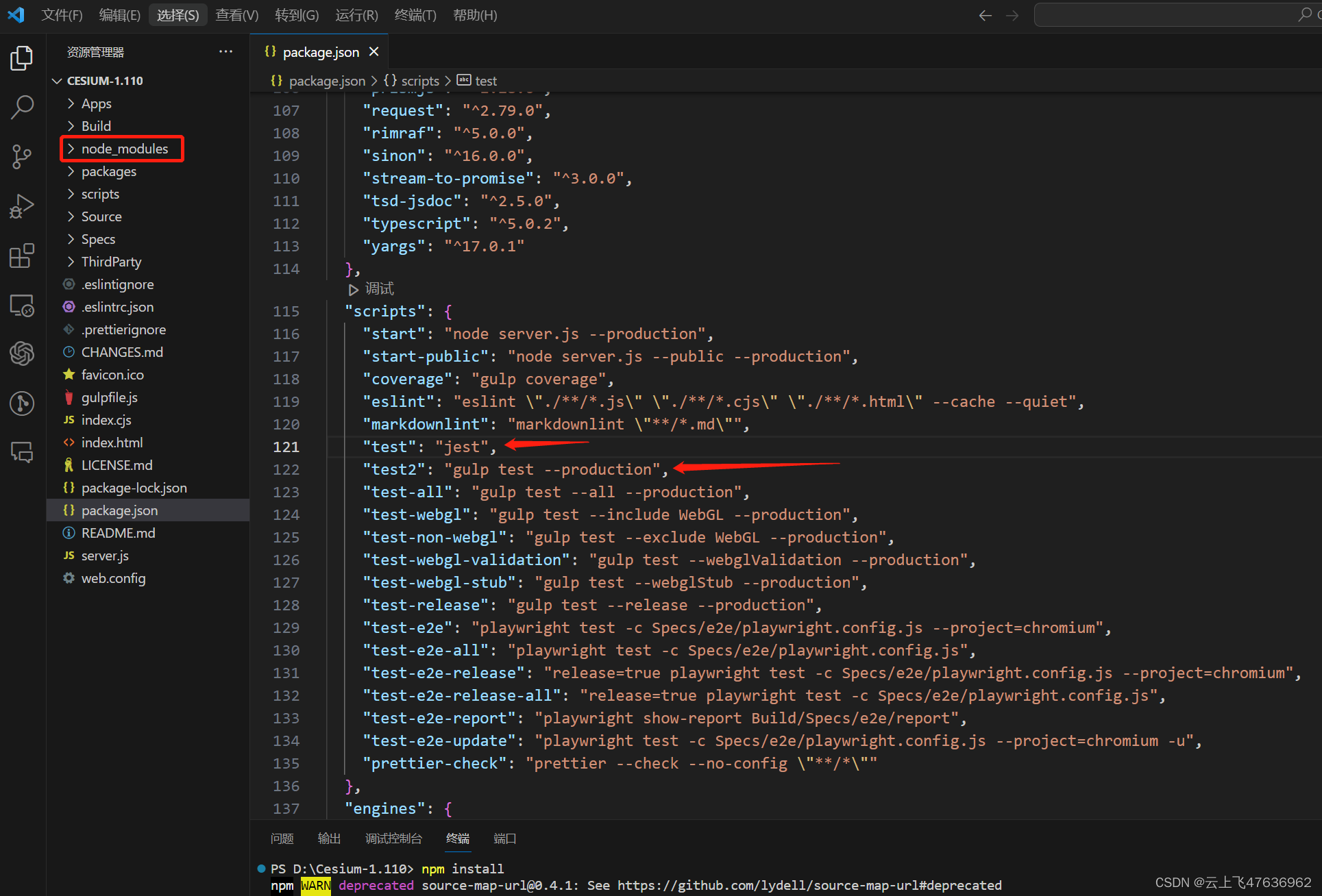
Task: Open the Source Control view icon
Action: (x=22, y=157)
